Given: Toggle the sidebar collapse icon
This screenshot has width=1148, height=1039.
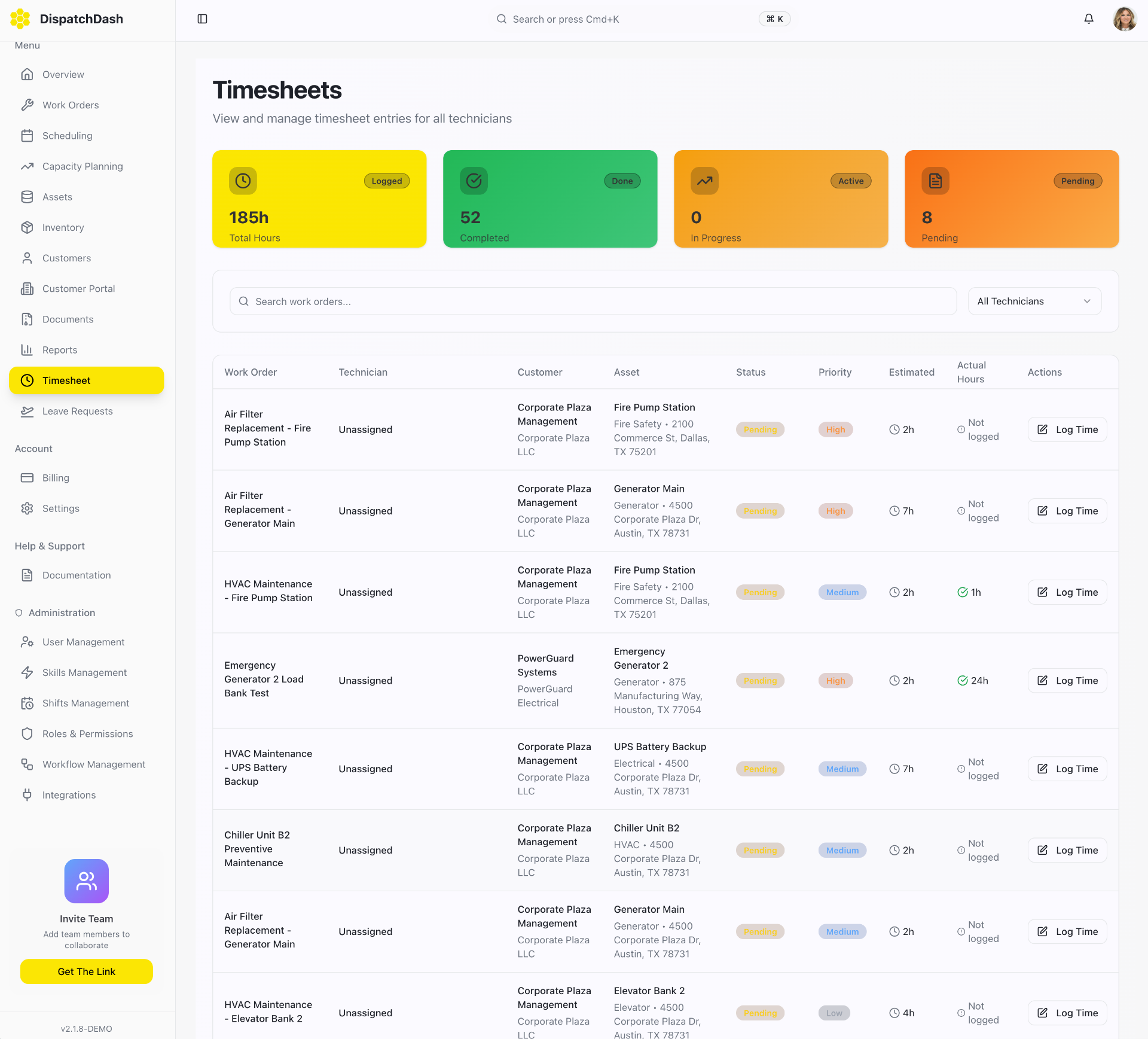Looking at the screenshot, I should 202,19.
